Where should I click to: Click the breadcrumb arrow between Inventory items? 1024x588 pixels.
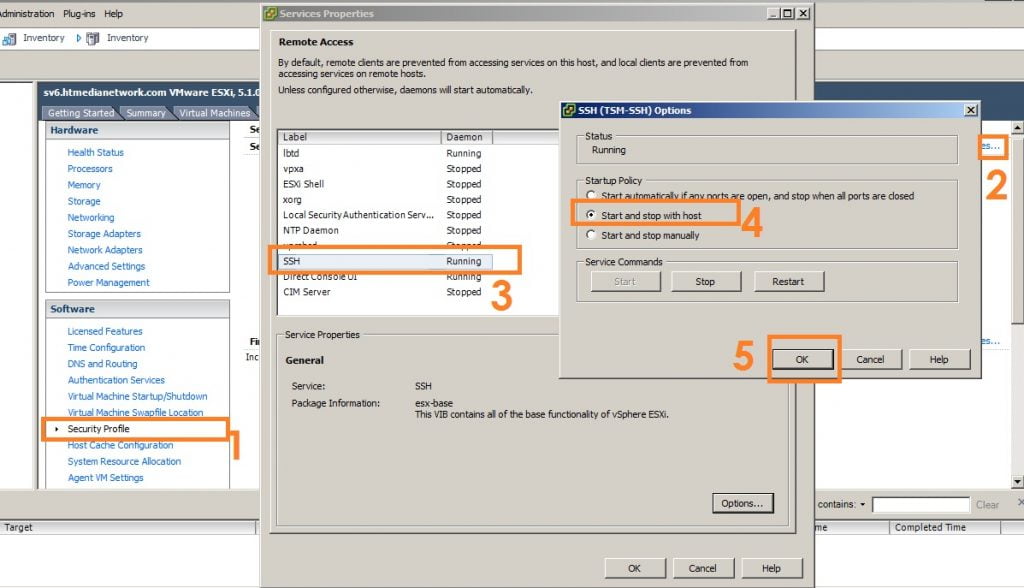78,38
